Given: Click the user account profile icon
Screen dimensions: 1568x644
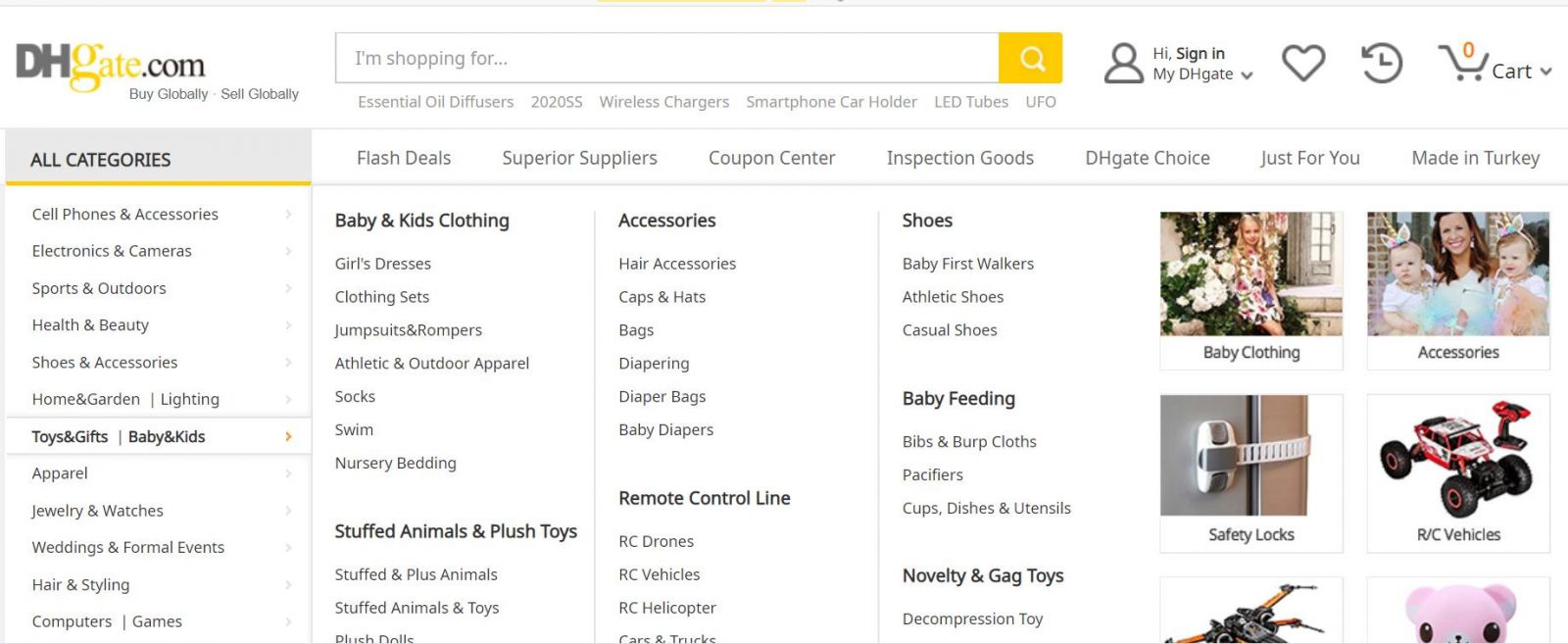Looking at the screenshot, I should (1123, 63).
